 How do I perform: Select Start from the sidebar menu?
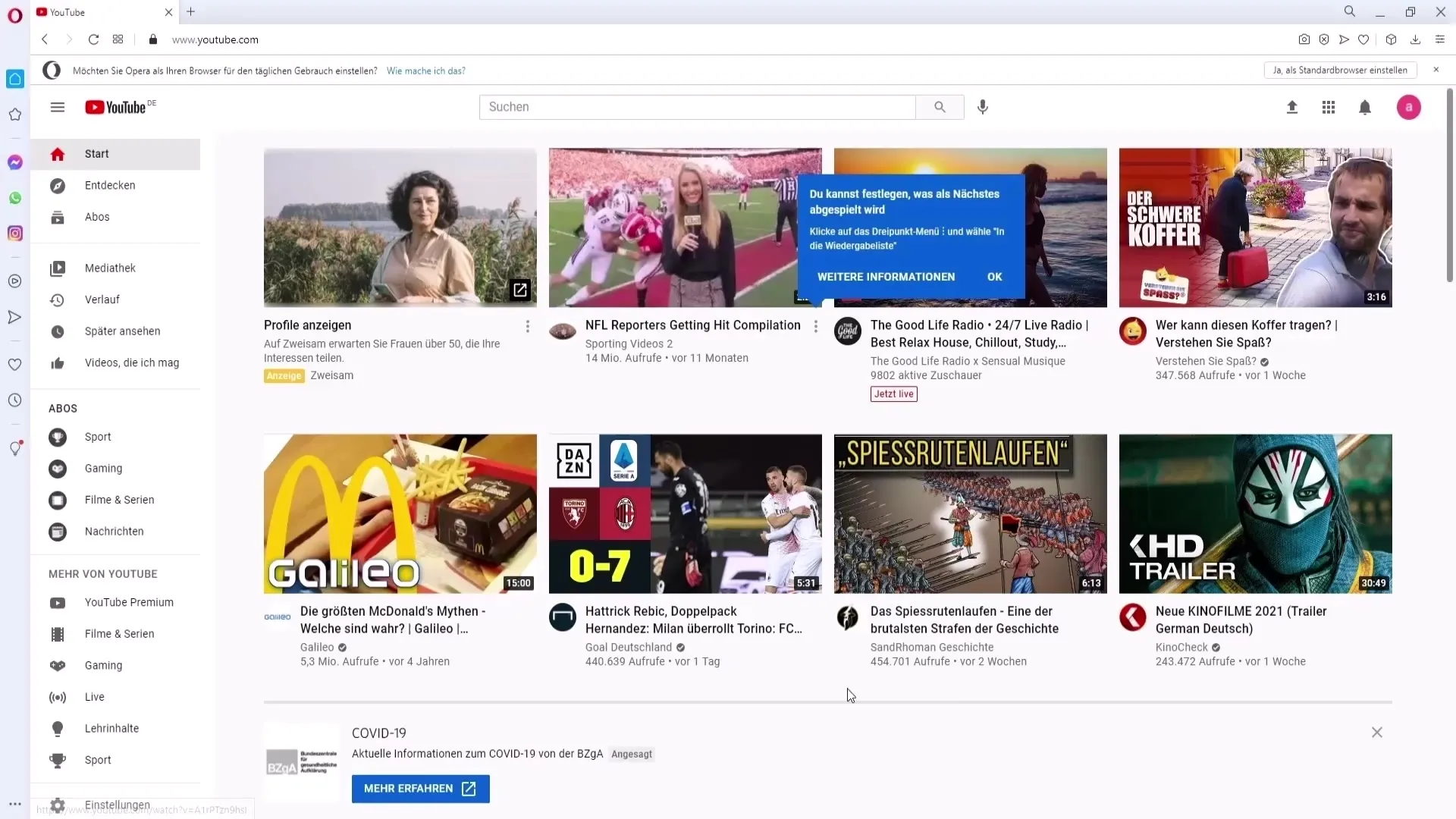(97, 153)
